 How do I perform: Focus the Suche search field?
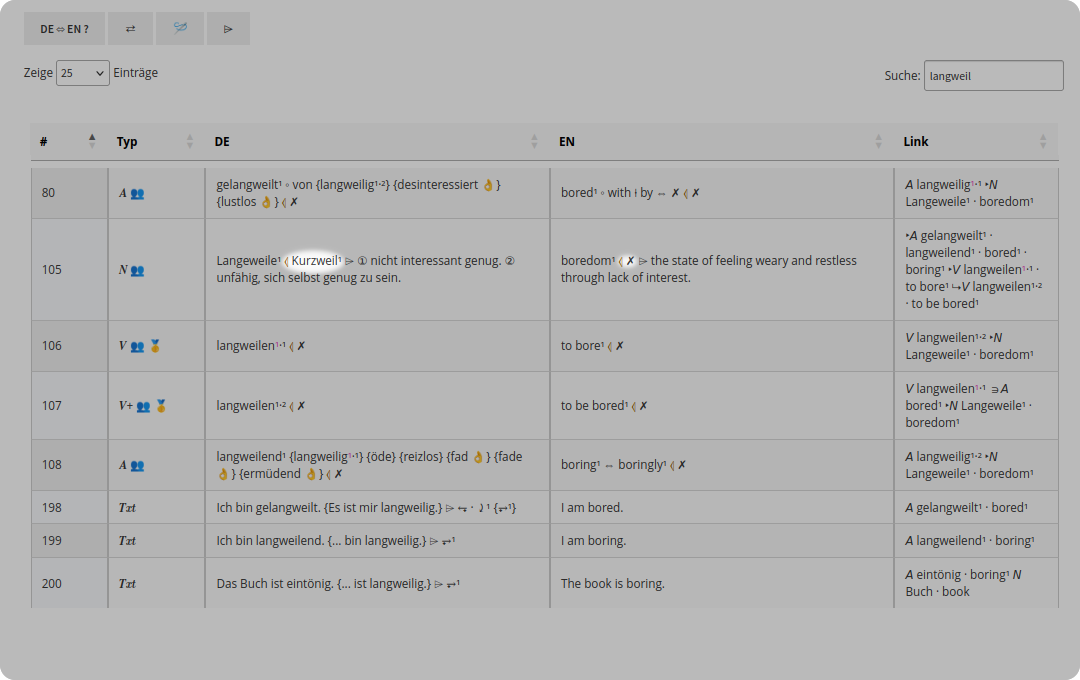click(x=993, y=76)
